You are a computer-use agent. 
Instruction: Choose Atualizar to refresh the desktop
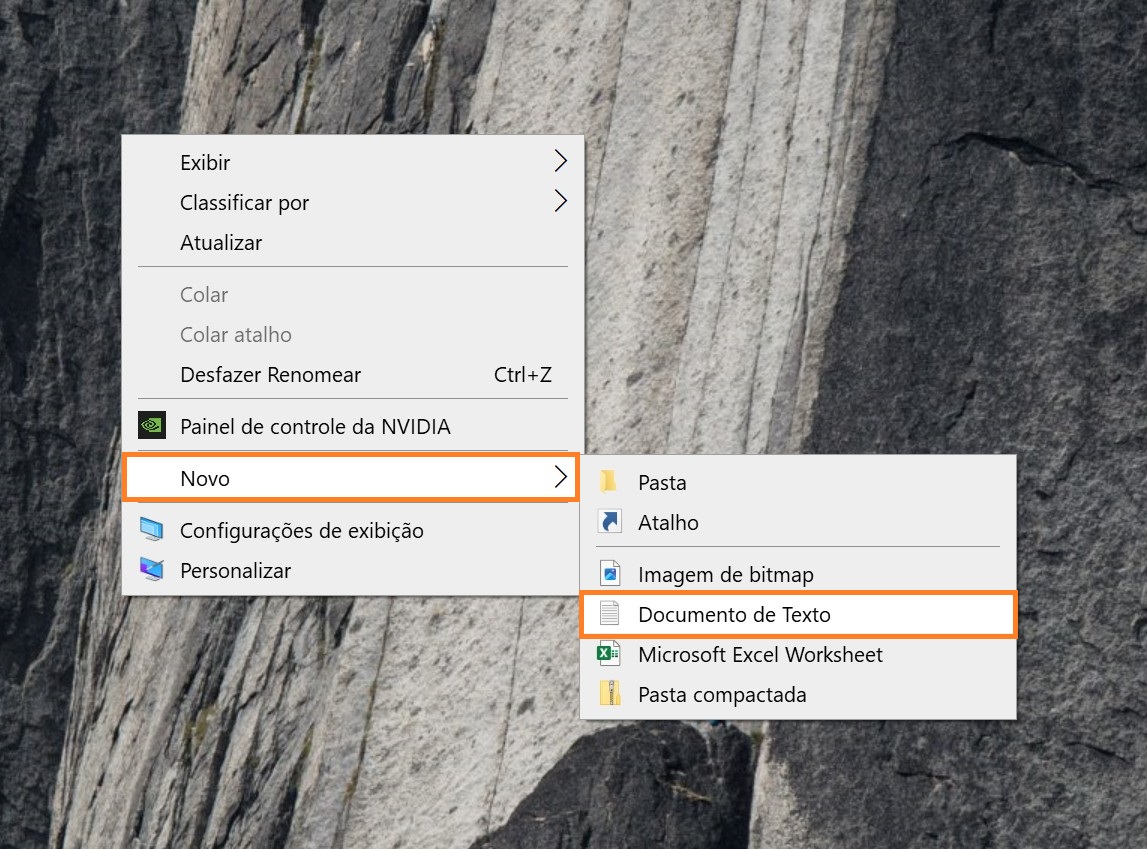click(221, 242)
